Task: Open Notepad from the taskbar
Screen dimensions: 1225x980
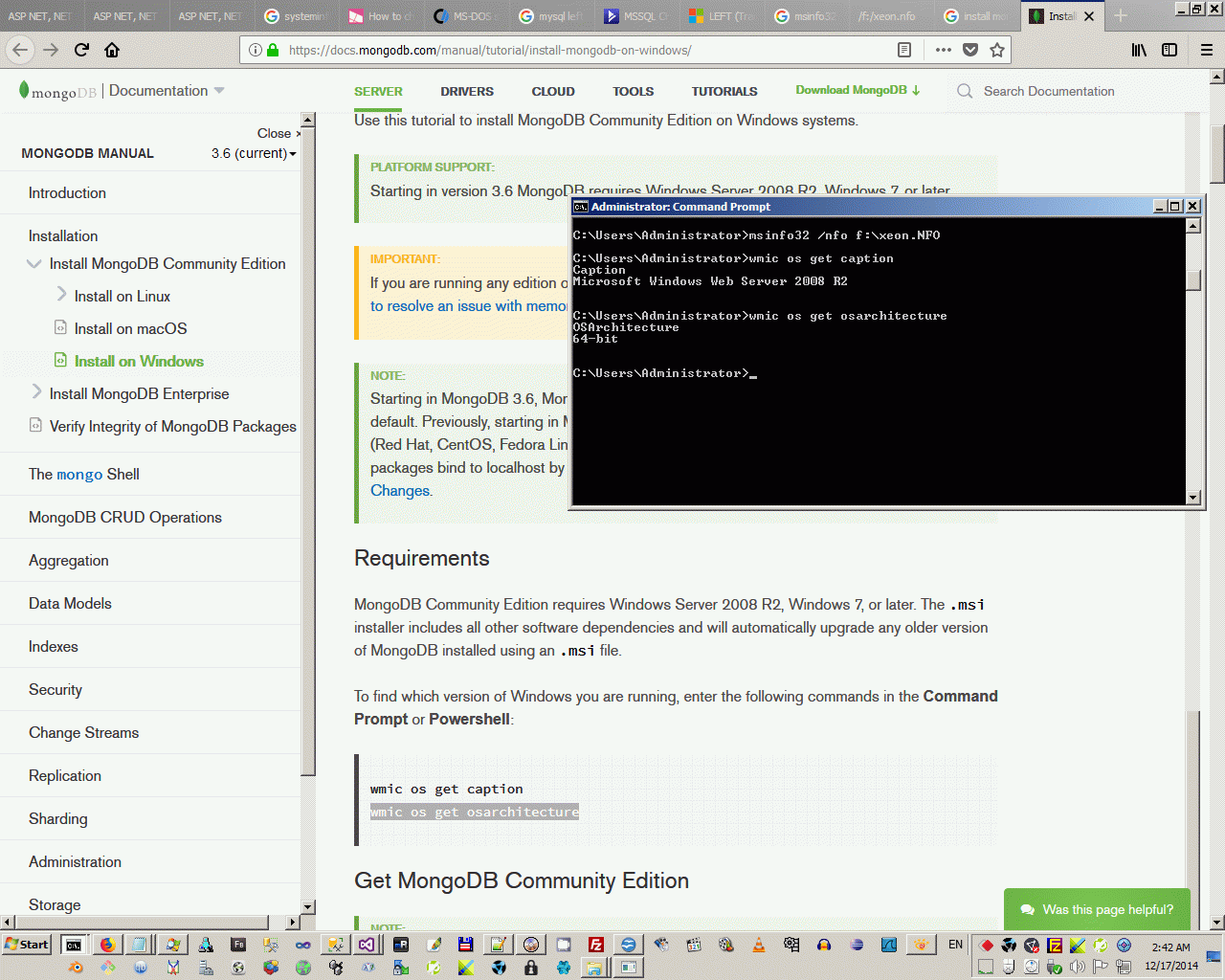Action: click(x=139, y=945)
